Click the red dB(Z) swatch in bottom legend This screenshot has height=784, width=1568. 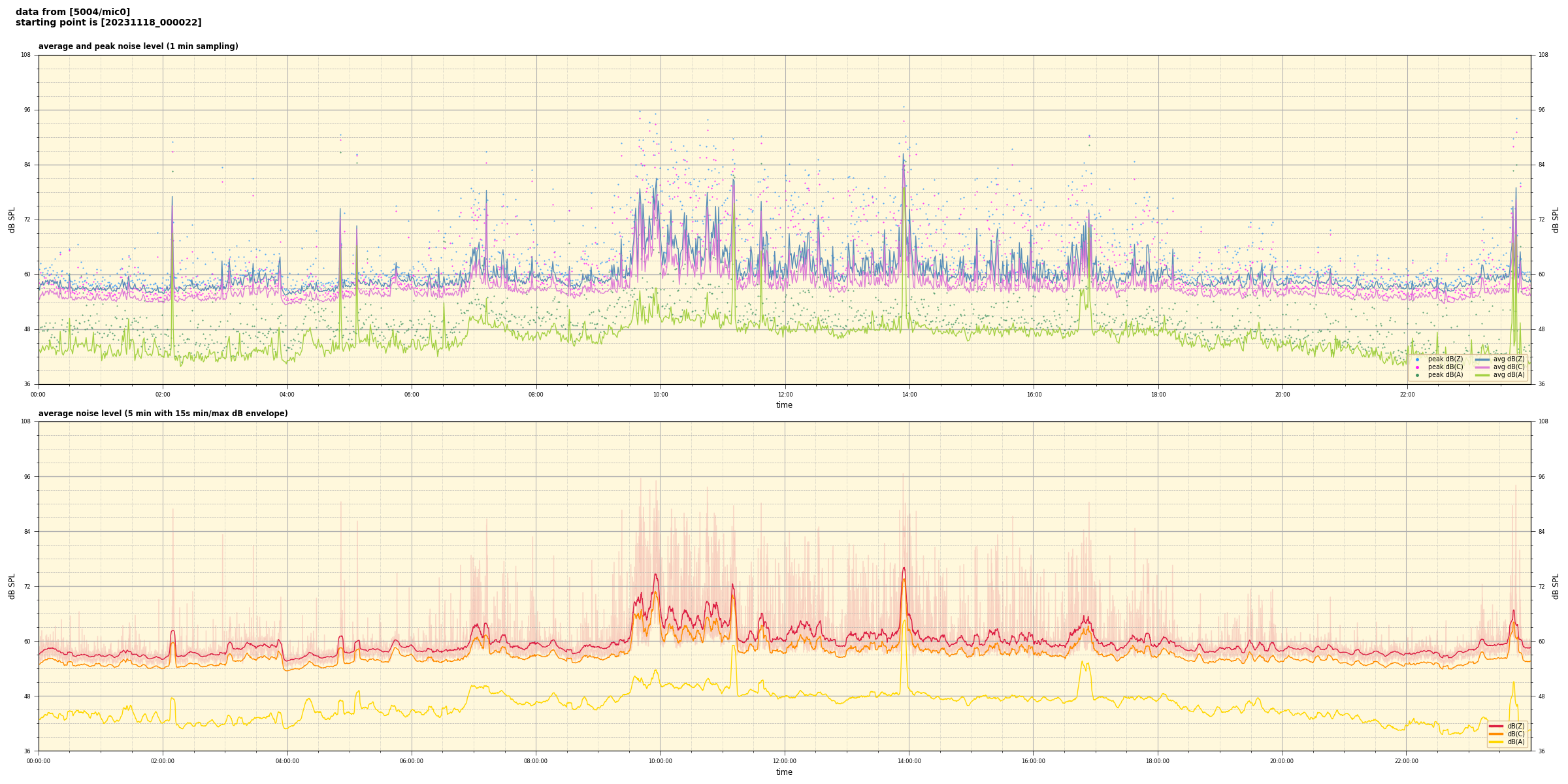point(1495,726)
